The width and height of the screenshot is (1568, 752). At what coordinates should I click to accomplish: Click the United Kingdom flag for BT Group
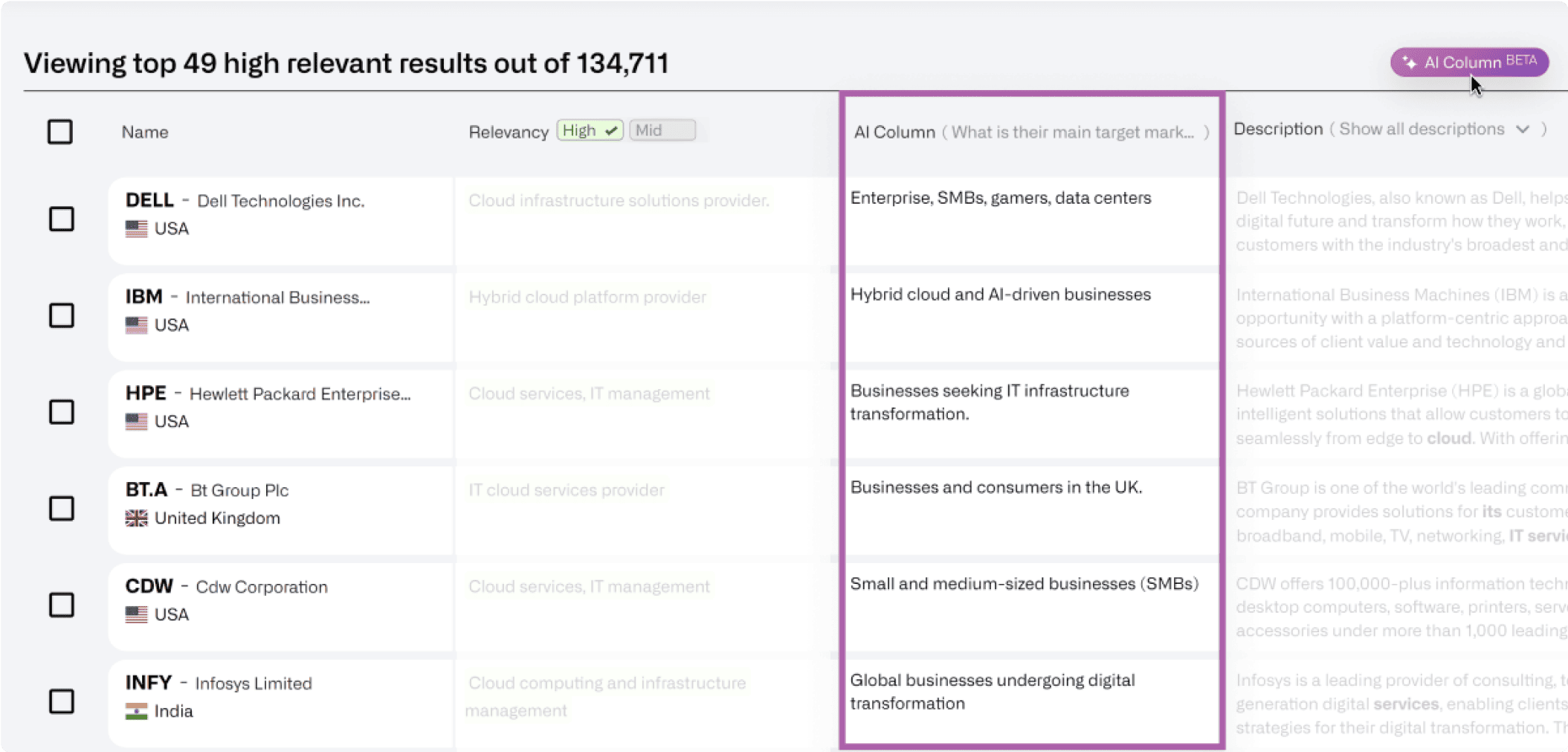tap(136, 518)
